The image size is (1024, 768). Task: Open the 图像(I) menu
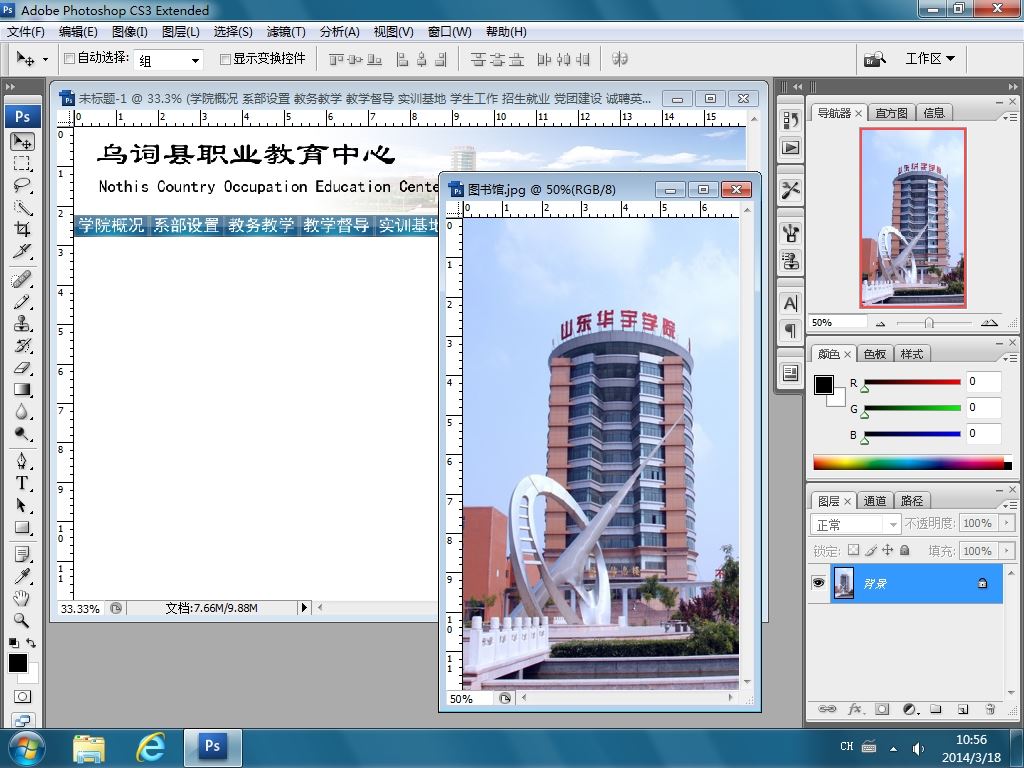tap(129, 31)
